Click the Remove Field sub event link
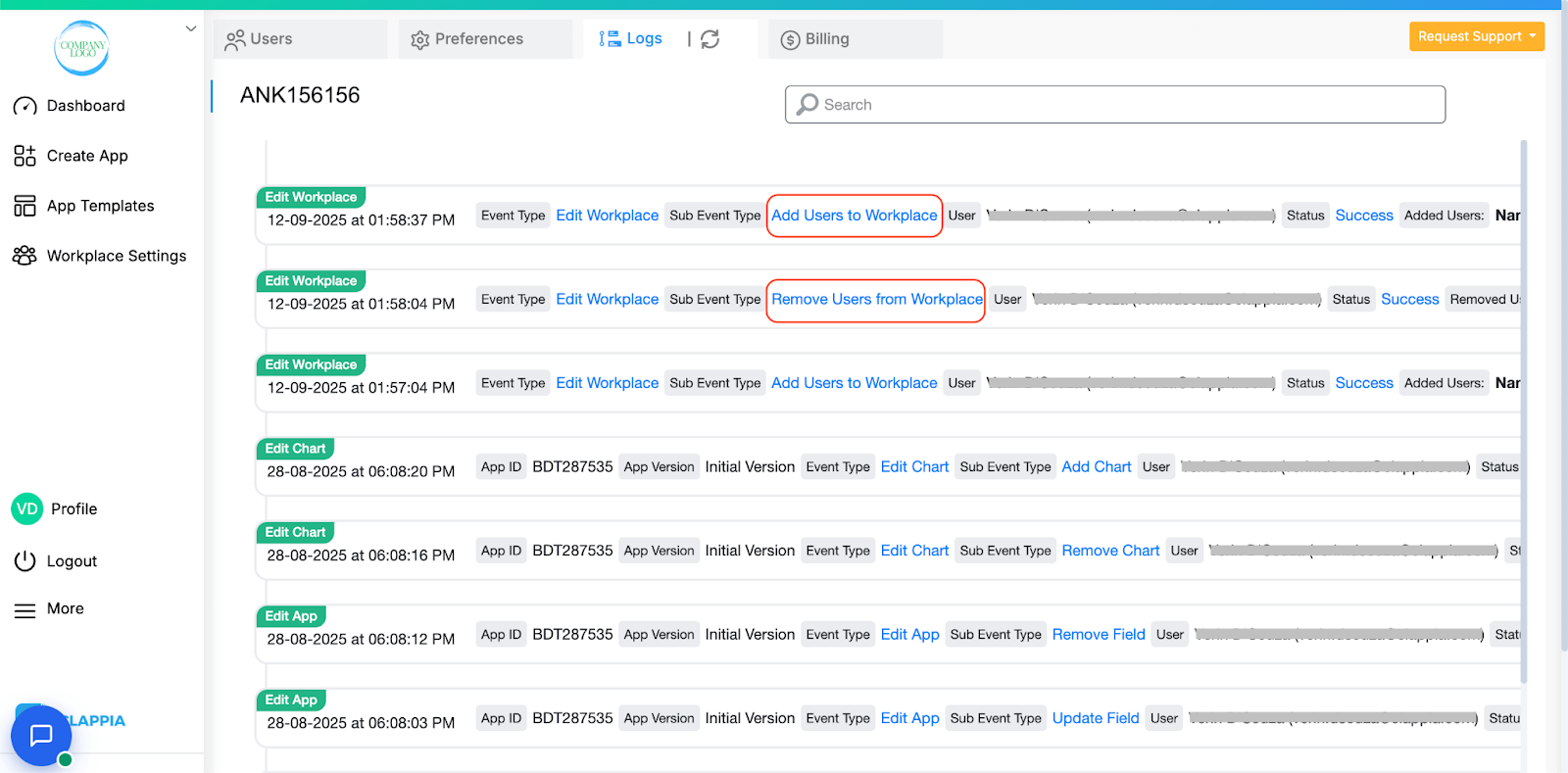 point(1099,635)
